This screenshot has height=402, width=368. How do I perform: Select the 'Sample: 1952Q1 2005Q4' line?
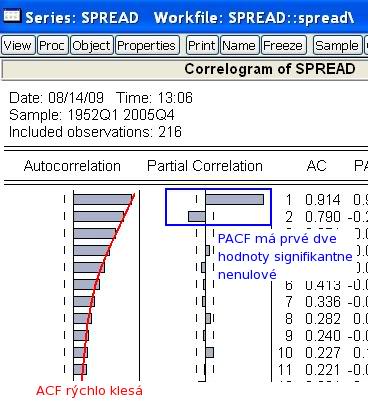92,115
